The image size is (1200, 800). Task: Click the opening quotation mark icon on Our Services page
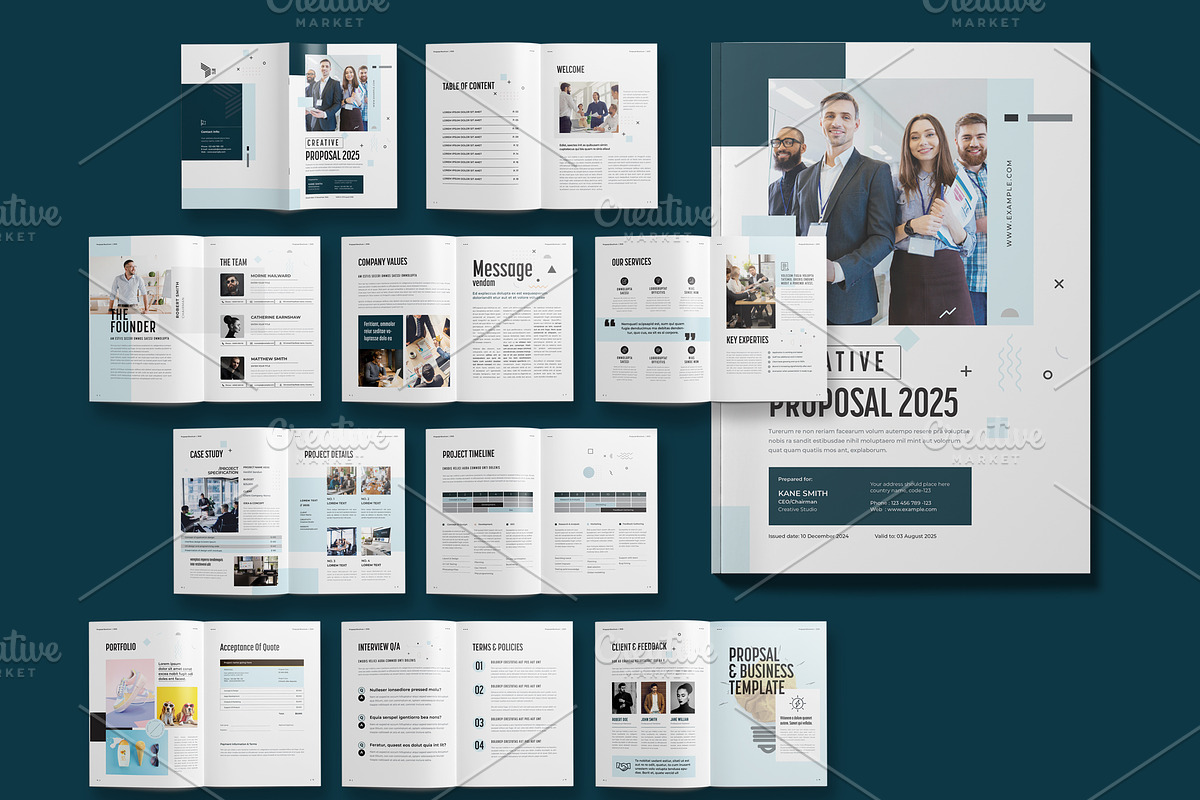point(609,324)
